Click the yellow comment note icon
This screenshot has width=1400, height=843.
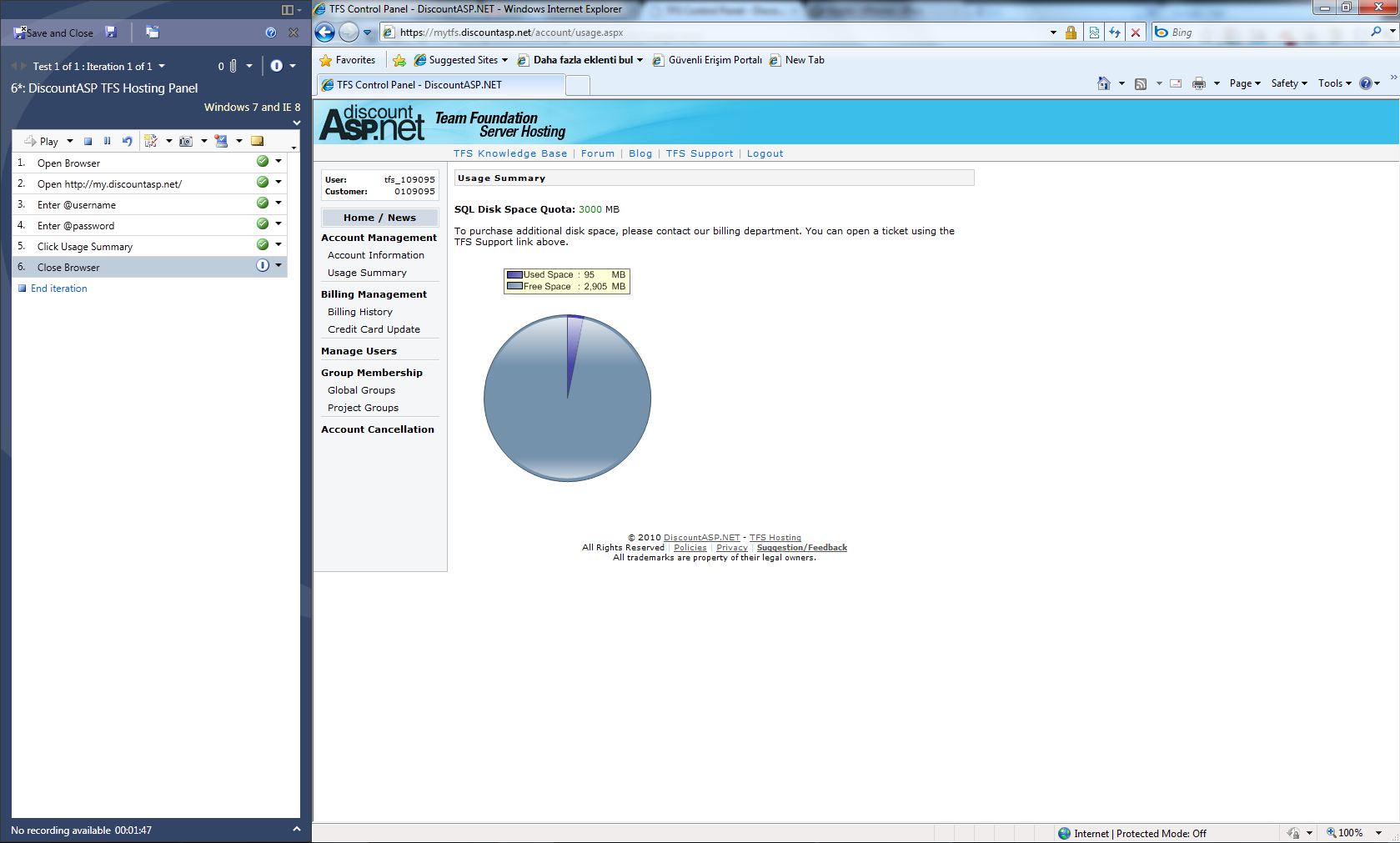click(258, 141)
